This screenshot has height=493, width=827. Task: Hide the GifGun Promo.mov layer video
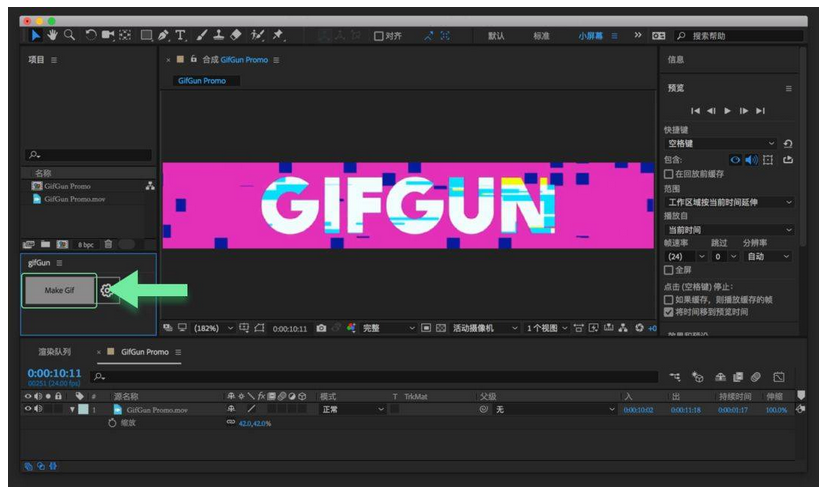tap(28, 409)
